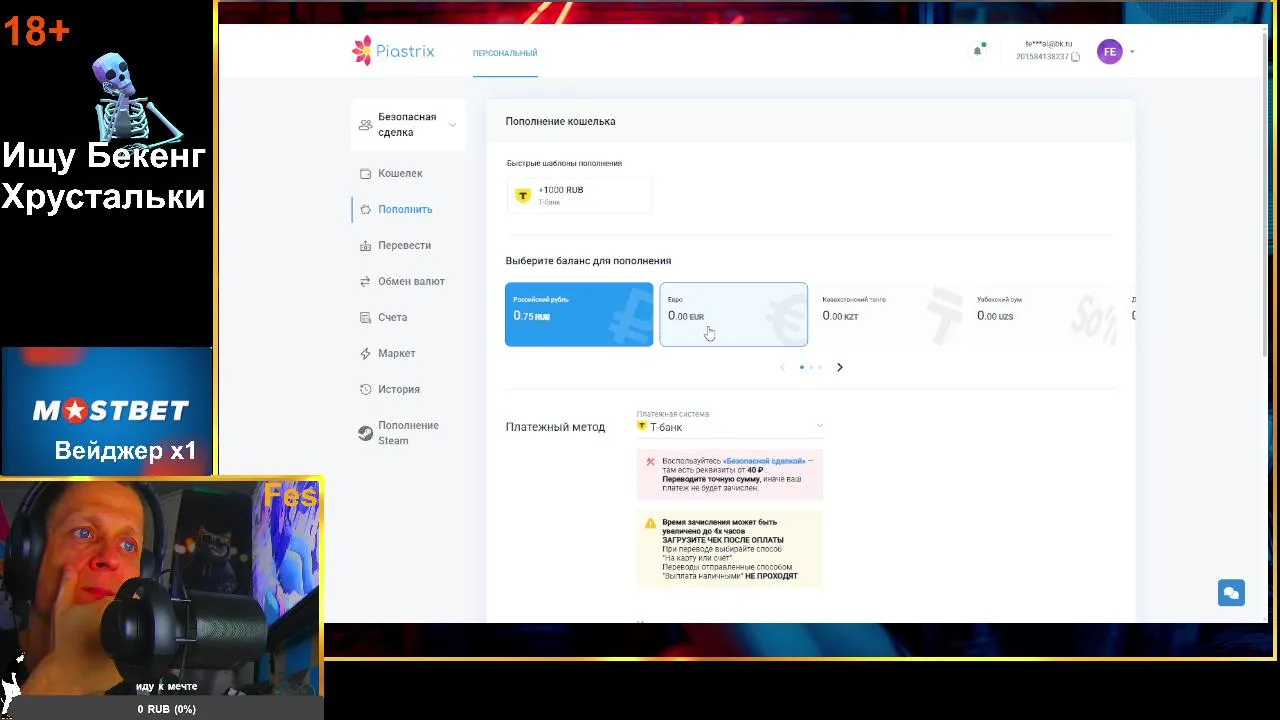Viewport: 1280px width, 720px height.
Task: Click the Mostbet banner in stream overlay
Action: (x=107, y=410)
